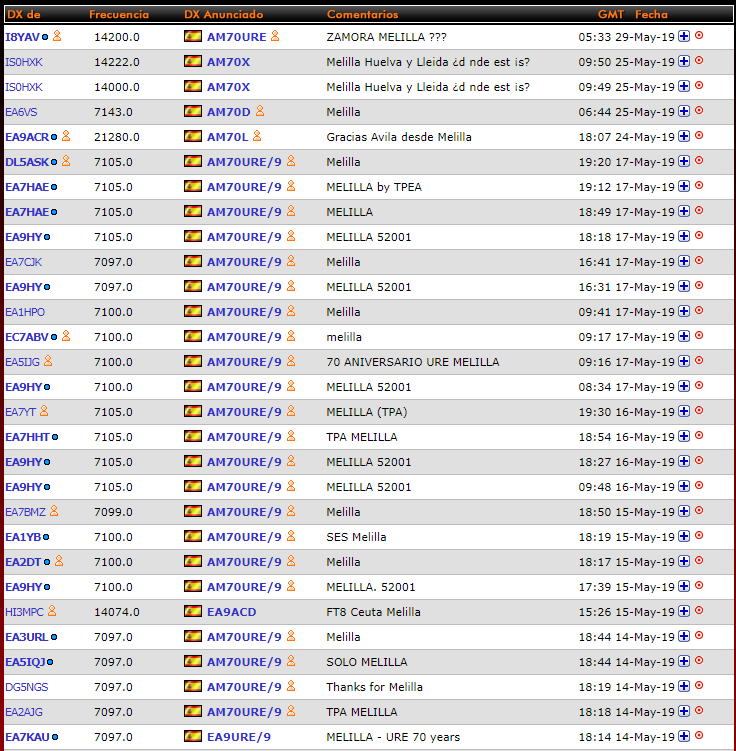Click the DX Anunciado column header

pyautogui.click(x=224, y=15)
